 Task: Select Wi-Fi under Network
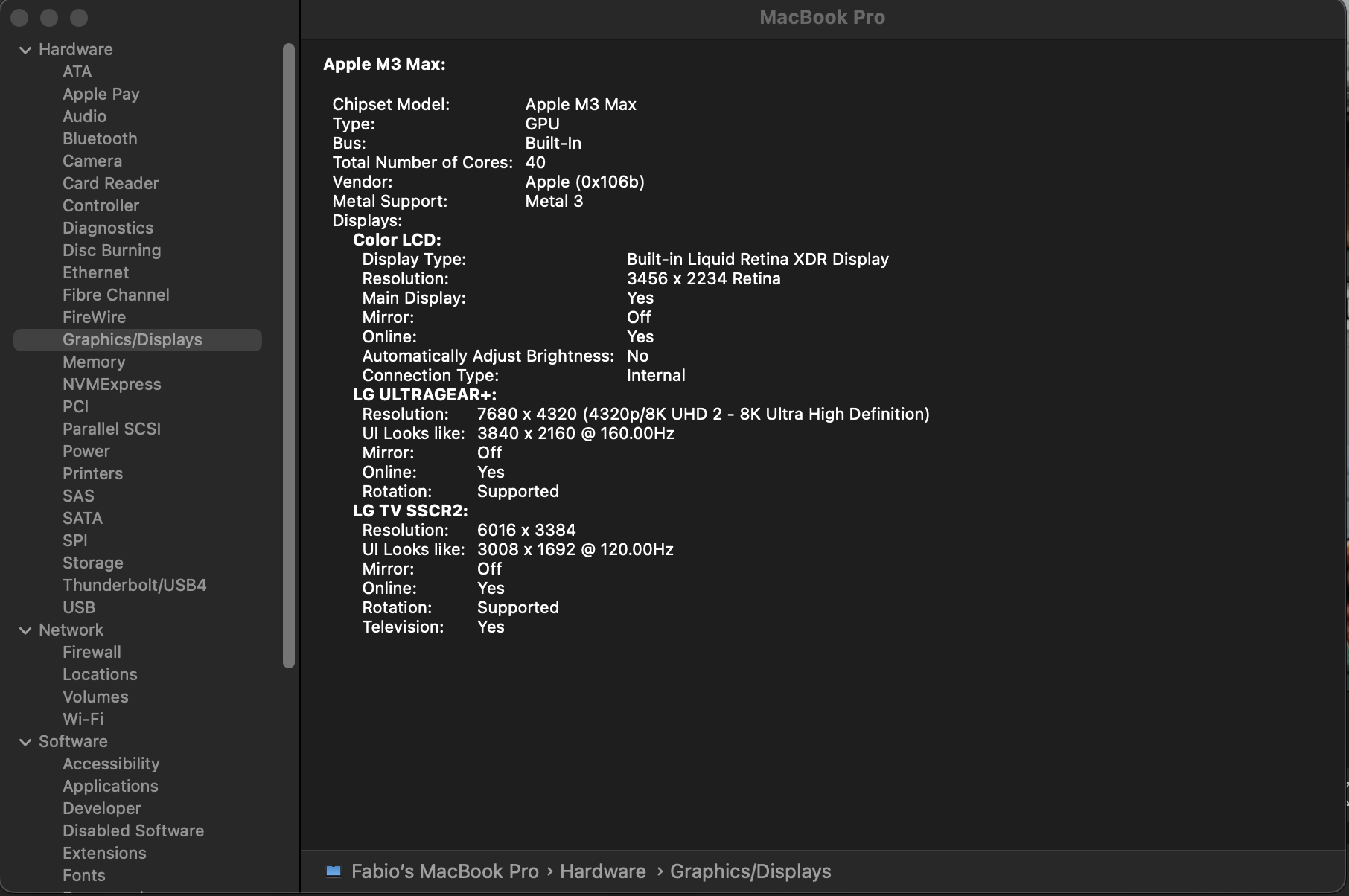[83, 719]
